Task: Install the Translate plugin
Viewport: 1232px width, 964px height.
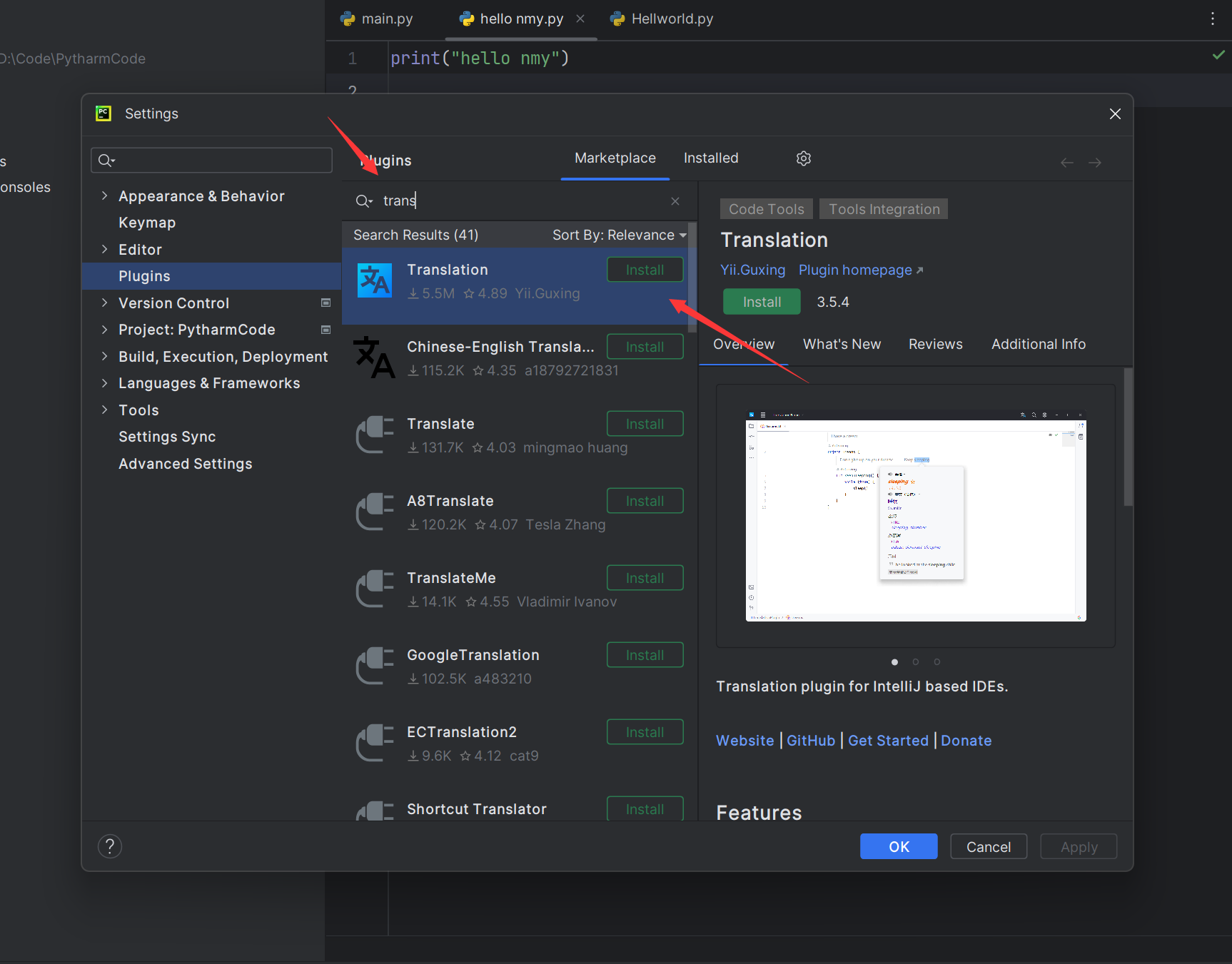Action: (x=645, y=424)
